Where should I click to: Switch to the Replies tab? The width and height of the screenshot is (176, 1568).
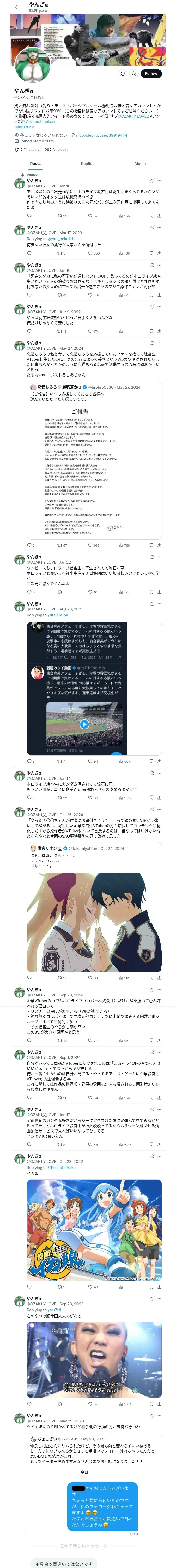tap(87, 163)
